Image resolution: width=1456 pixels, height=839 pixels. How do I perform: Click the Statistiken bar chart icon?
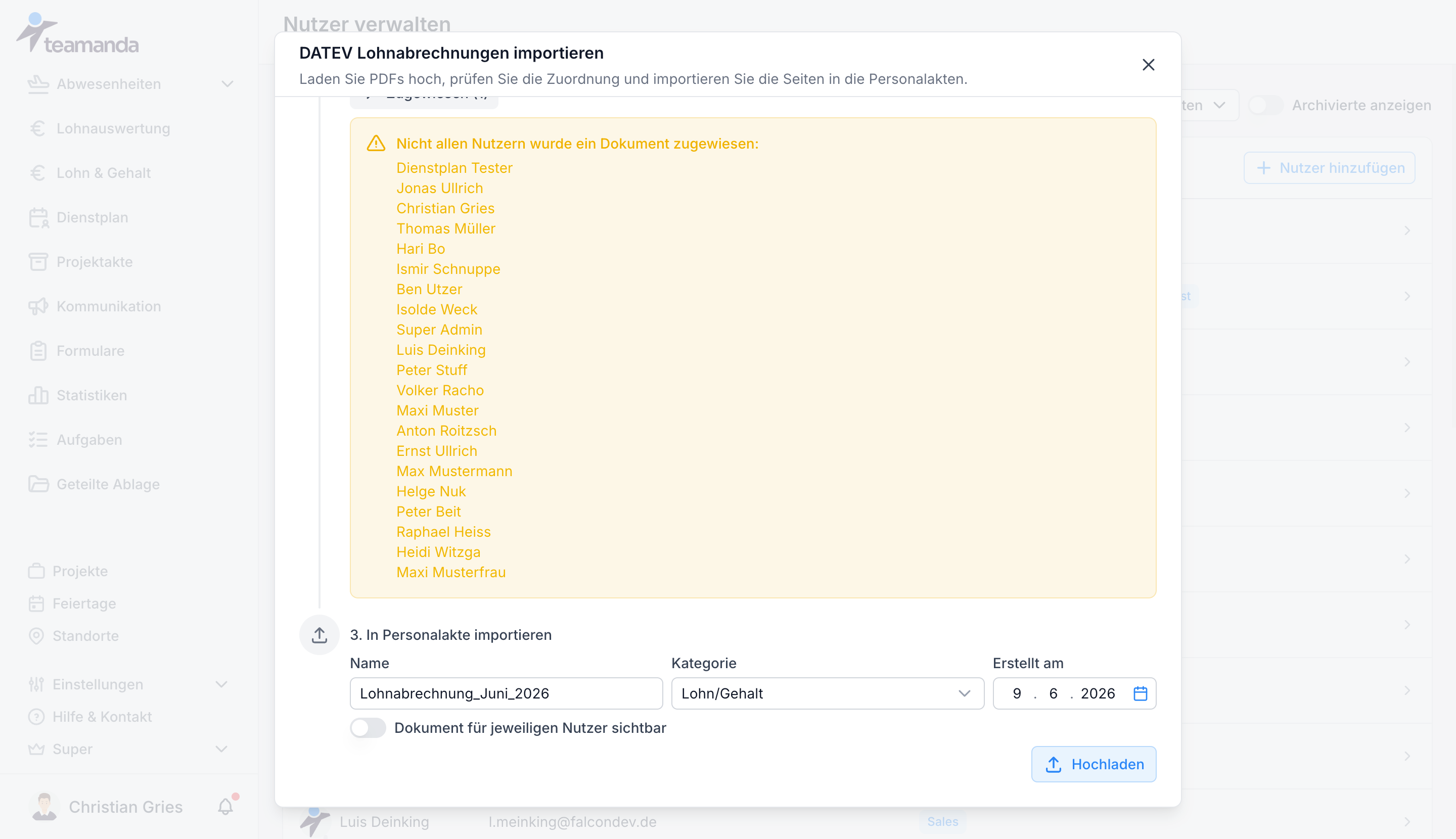coord(38,395)
